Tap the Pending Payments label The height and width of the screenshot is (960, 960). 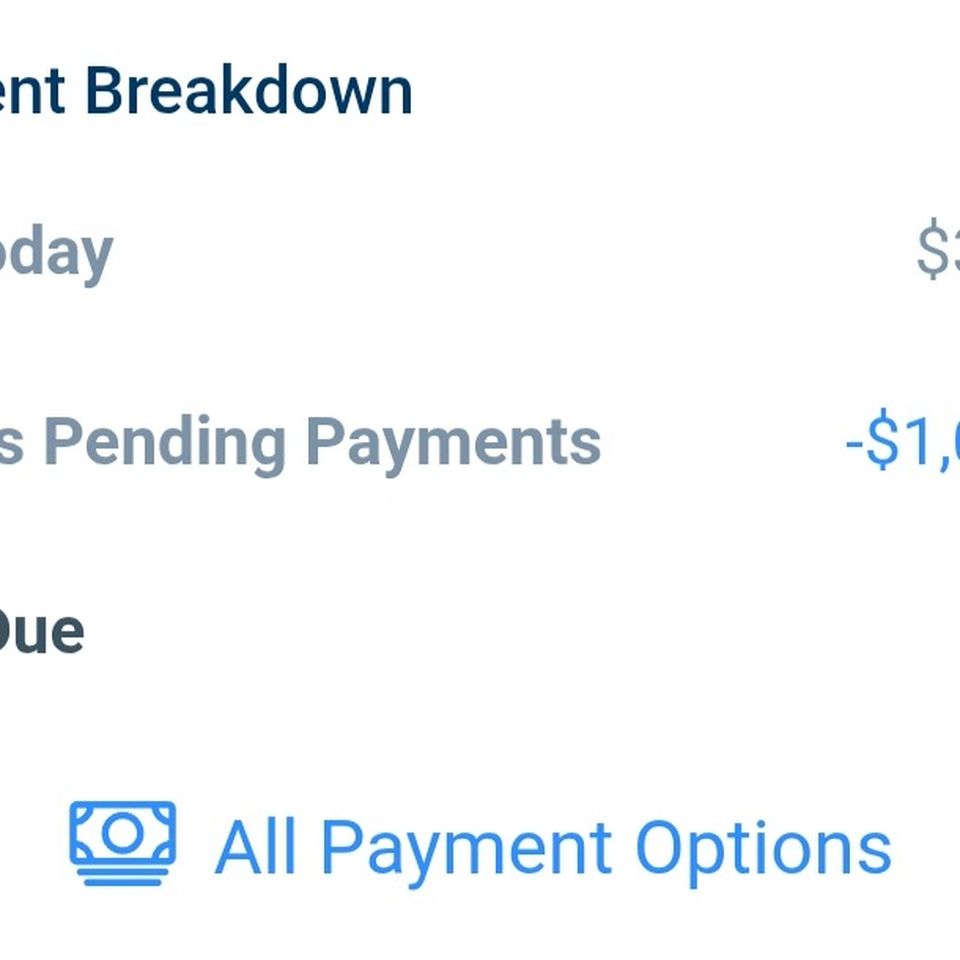point(300,442)
